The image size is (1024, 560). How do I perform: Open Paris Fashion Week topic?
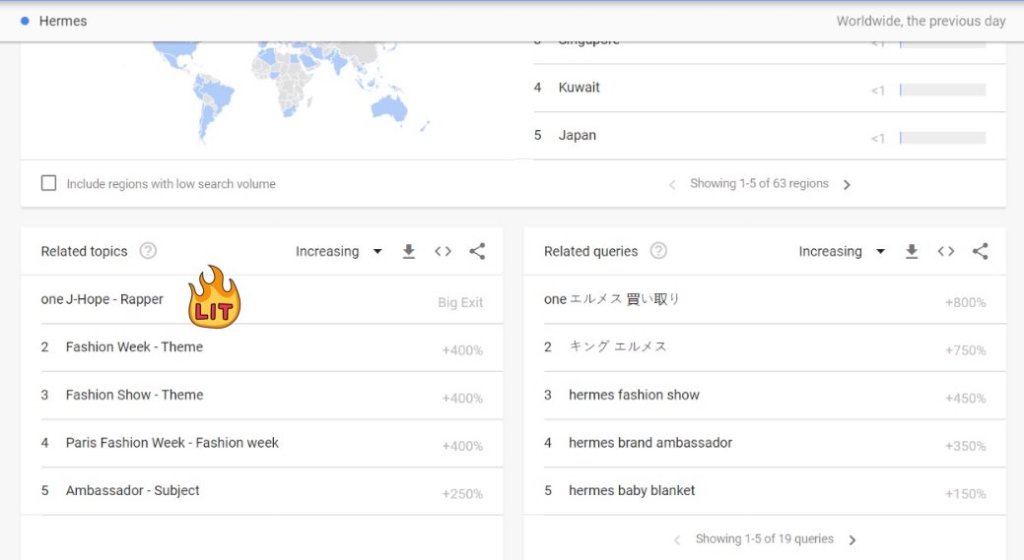[172, 443]
